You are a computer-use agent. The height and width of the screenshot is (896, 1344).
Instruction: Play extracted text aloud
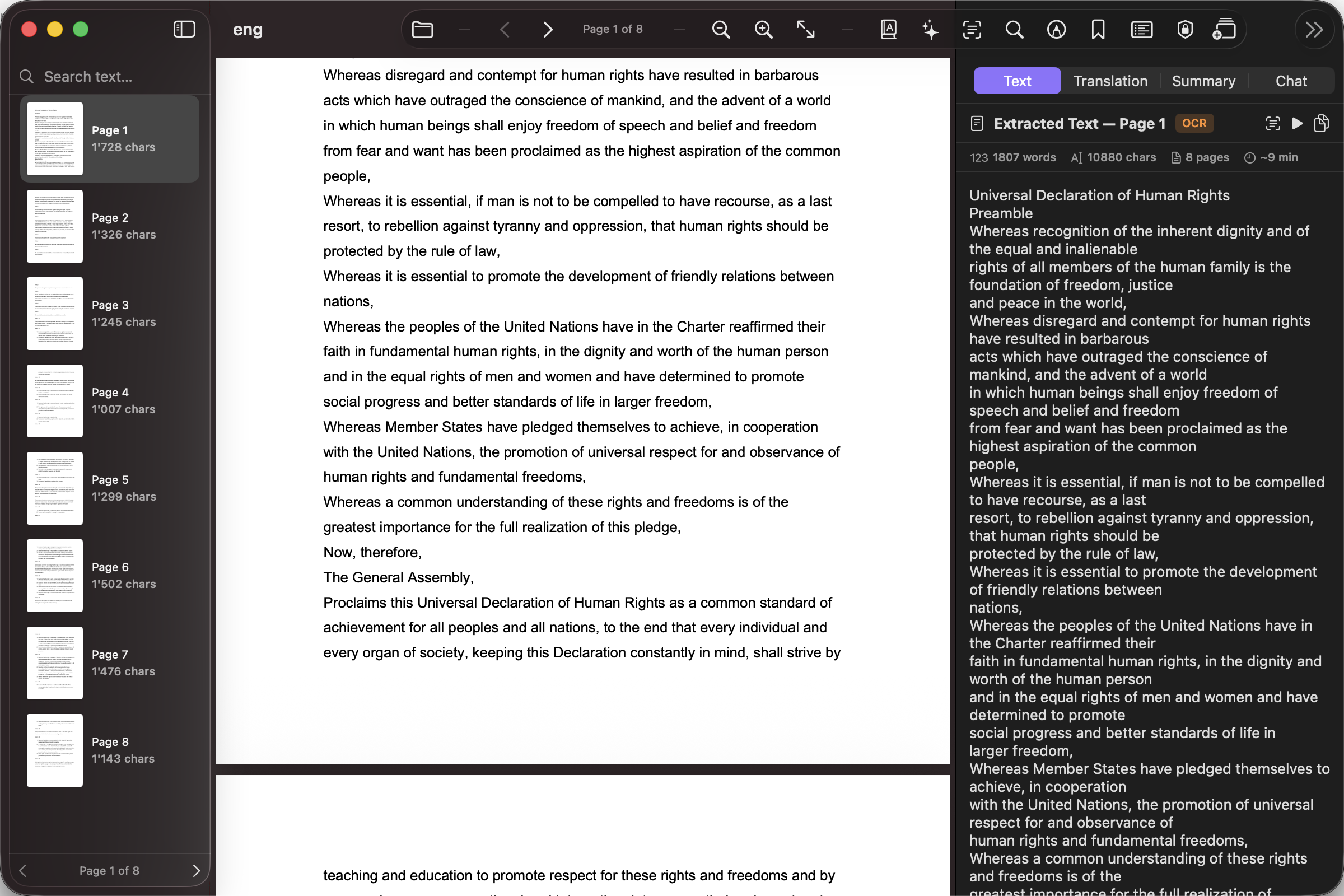[x=1296, y=123]
